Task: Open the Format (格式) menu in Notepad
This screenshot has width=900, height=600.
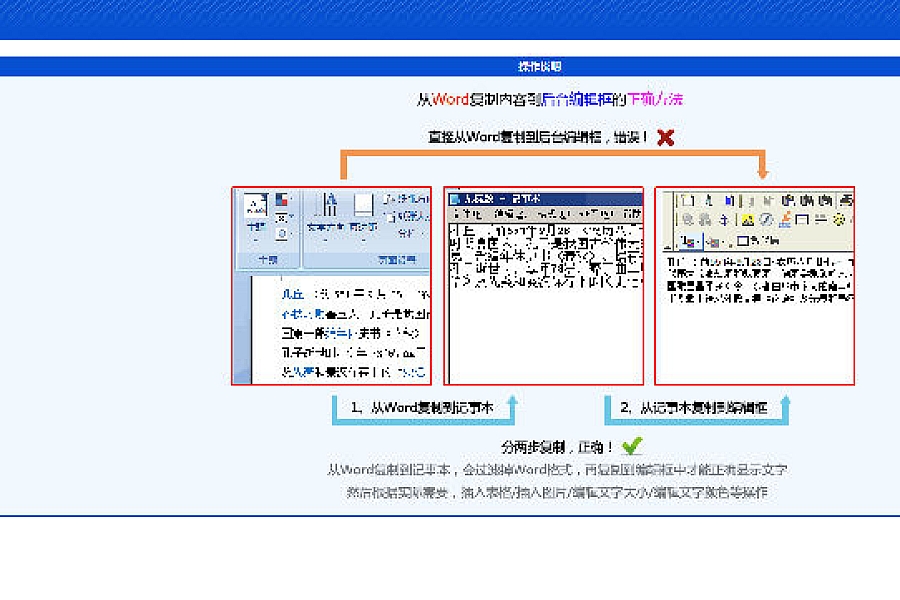Action: [x=553, y=214]
